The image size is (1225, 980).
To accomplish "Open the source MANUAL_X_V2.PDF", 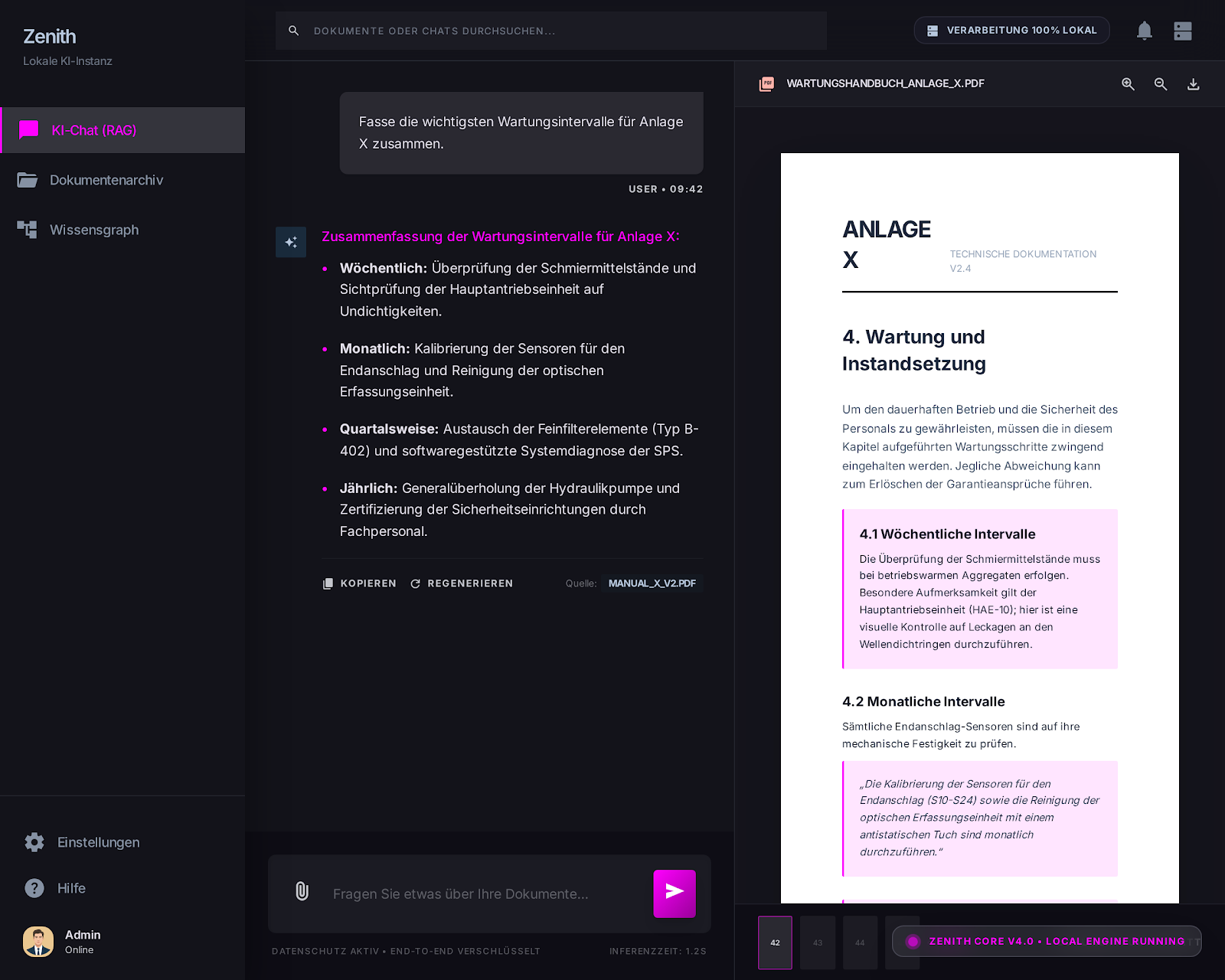I will coord(652,583).
